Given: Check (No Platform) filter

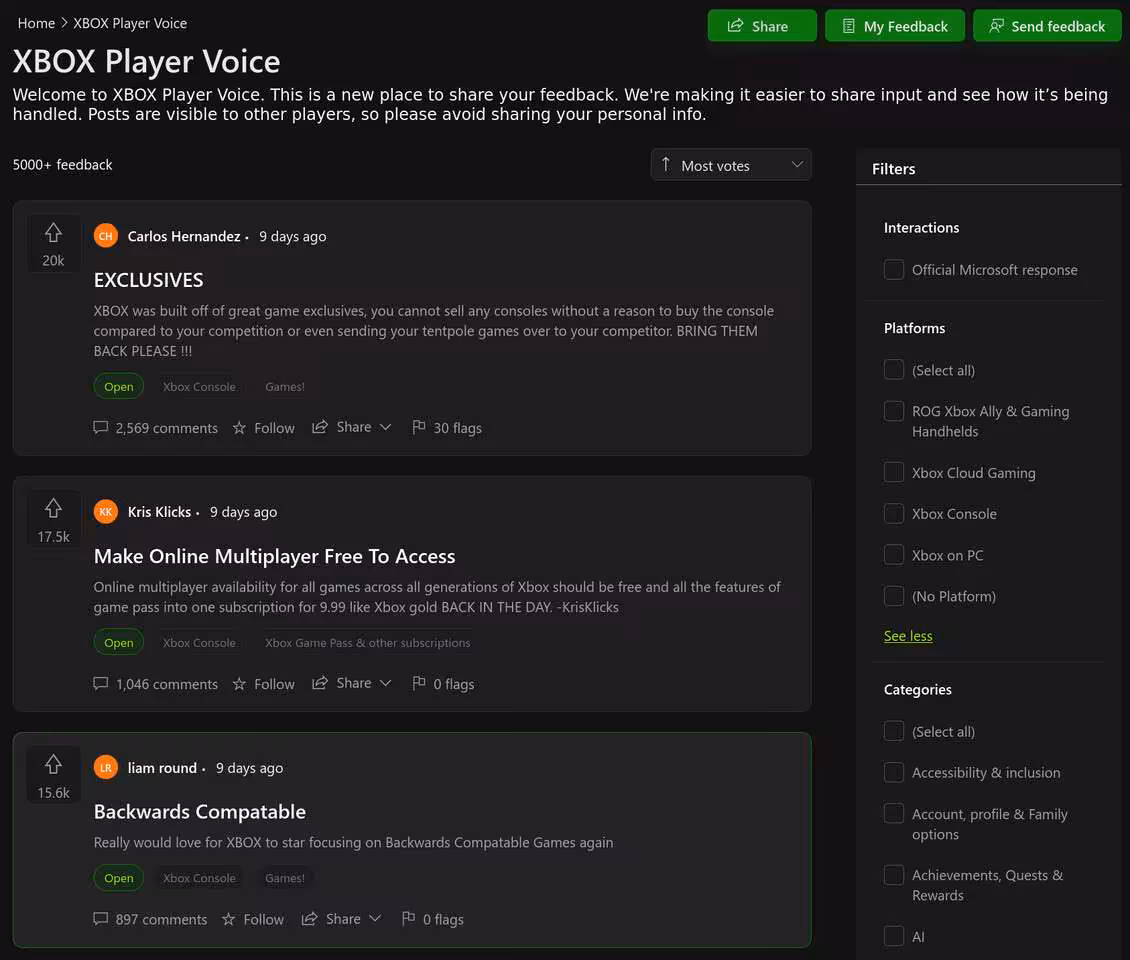Looking at the screenshot, I should [x=894, y=596].
